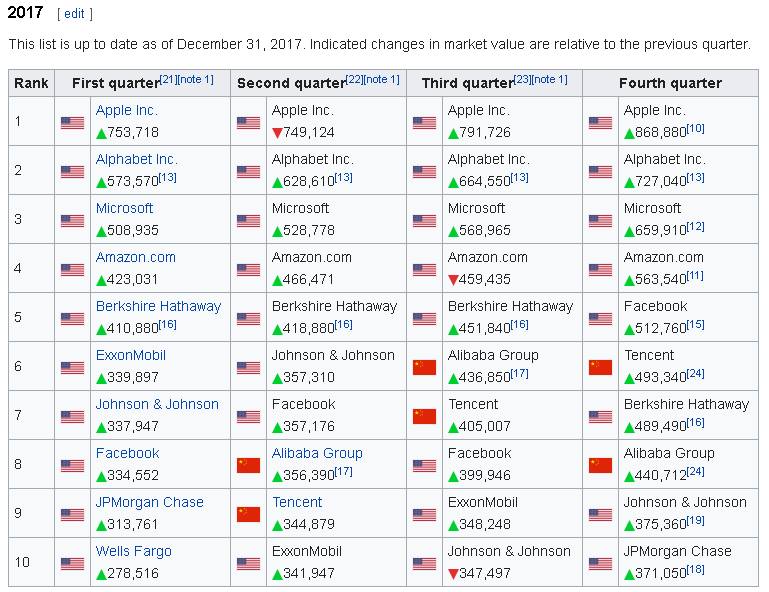Click [note 1] in First quarter header
Image resolution: width=769 pixels, height=592 pixels.
point(195,79)
